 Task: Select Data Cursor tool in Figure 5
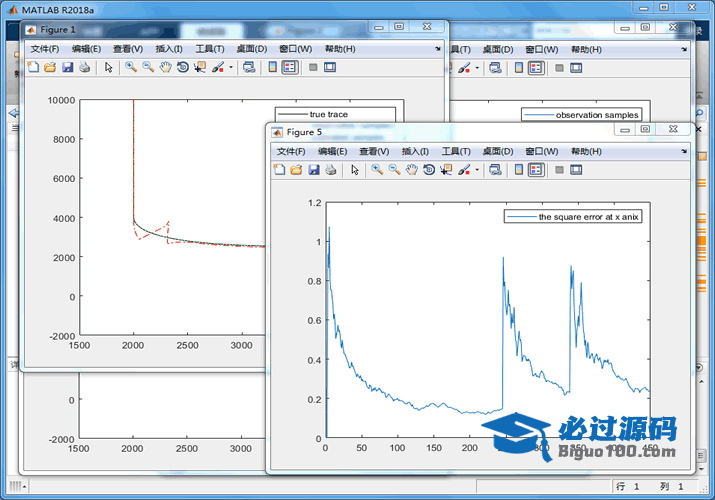[x=446, y=170]
